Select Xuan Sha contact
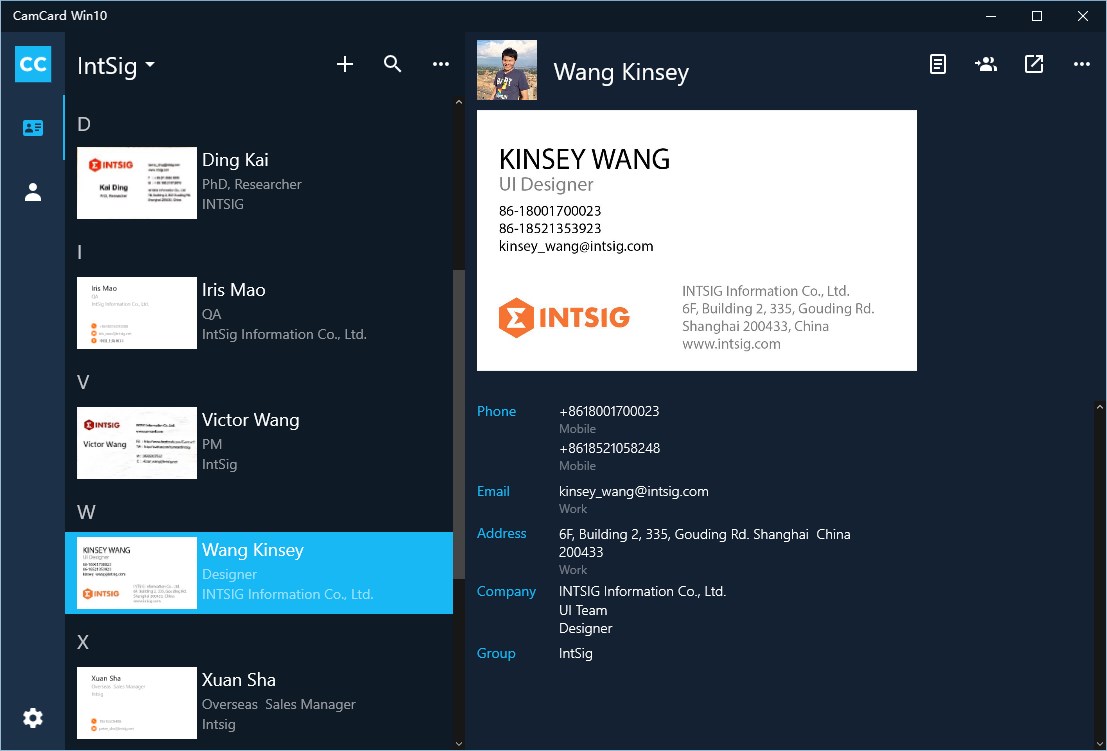Viewport: 1107px width, 751px height. click(x=259, y=702)
